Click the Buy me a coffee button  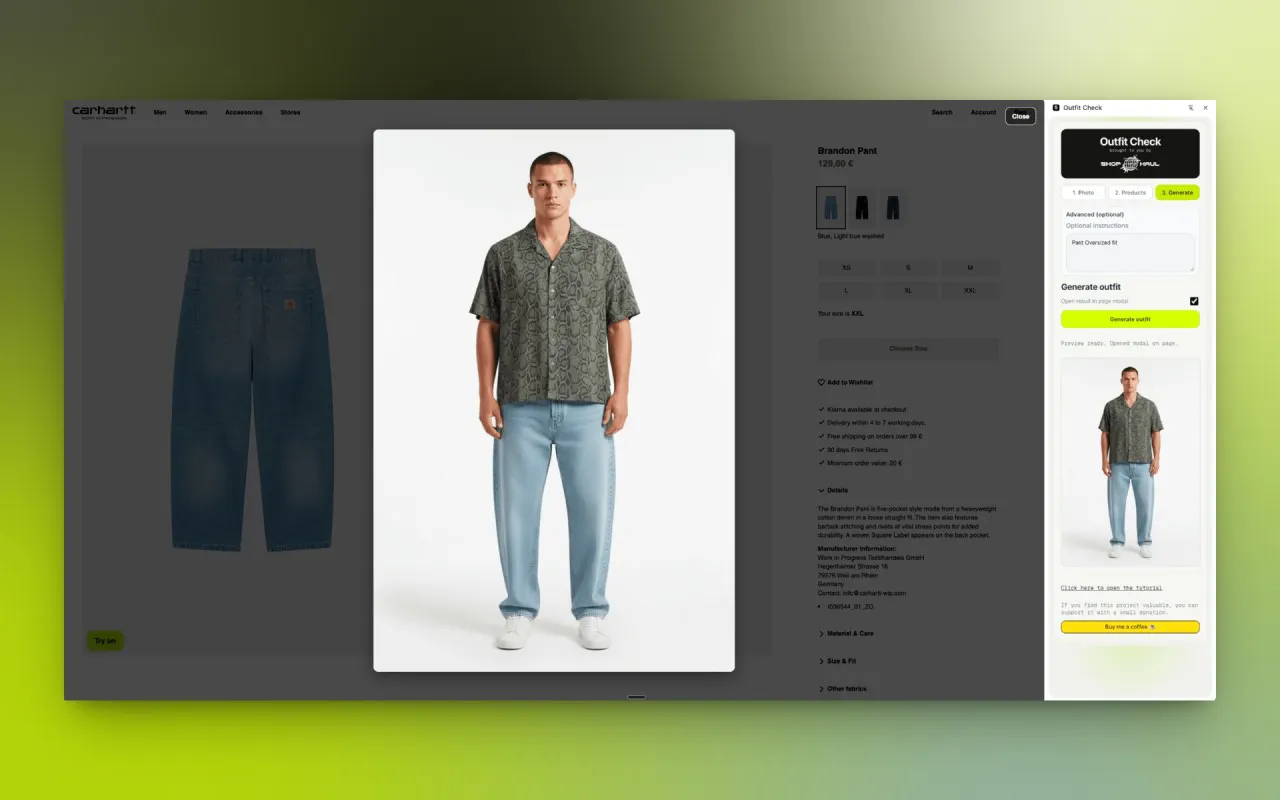point(1130,627)
